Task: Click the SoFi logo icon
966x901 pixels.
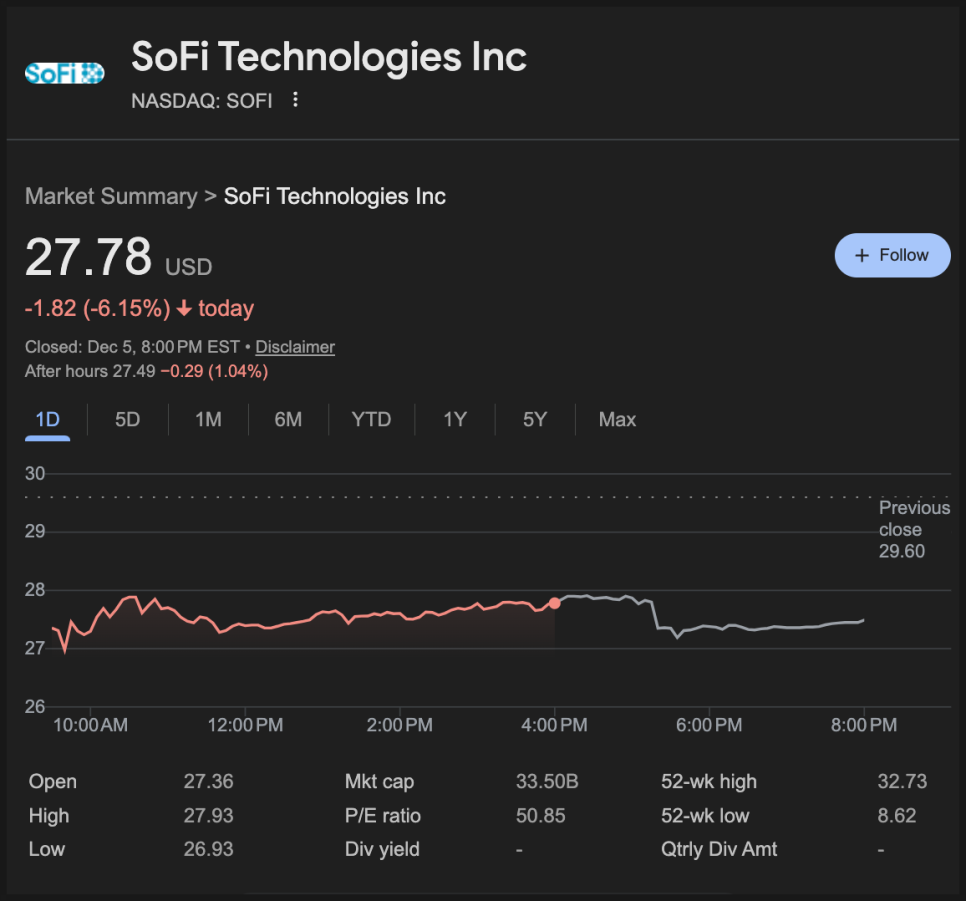Action: [64, 73]
